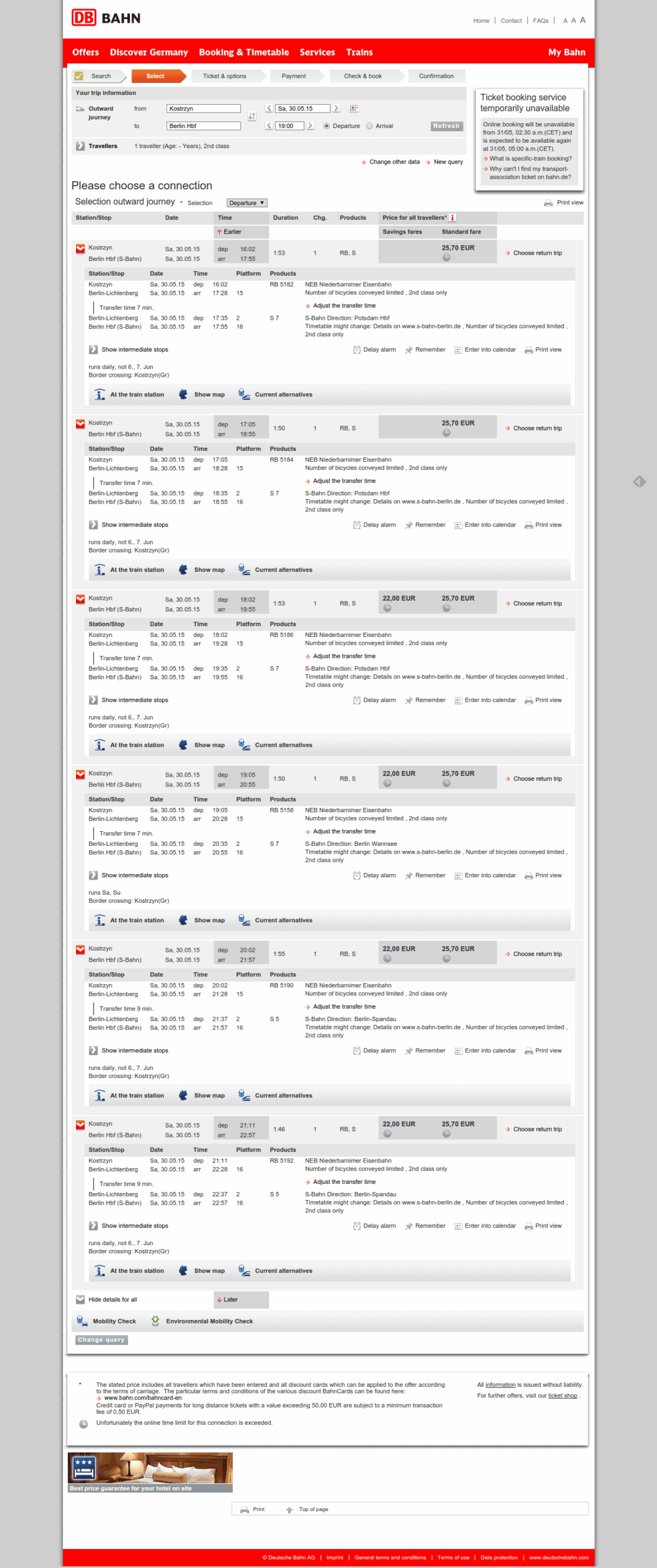Viewport: 657px width, 1568px height.
Task: Set Delay alarm for 20:02 connection
Action: click(x=374, y=1050)
